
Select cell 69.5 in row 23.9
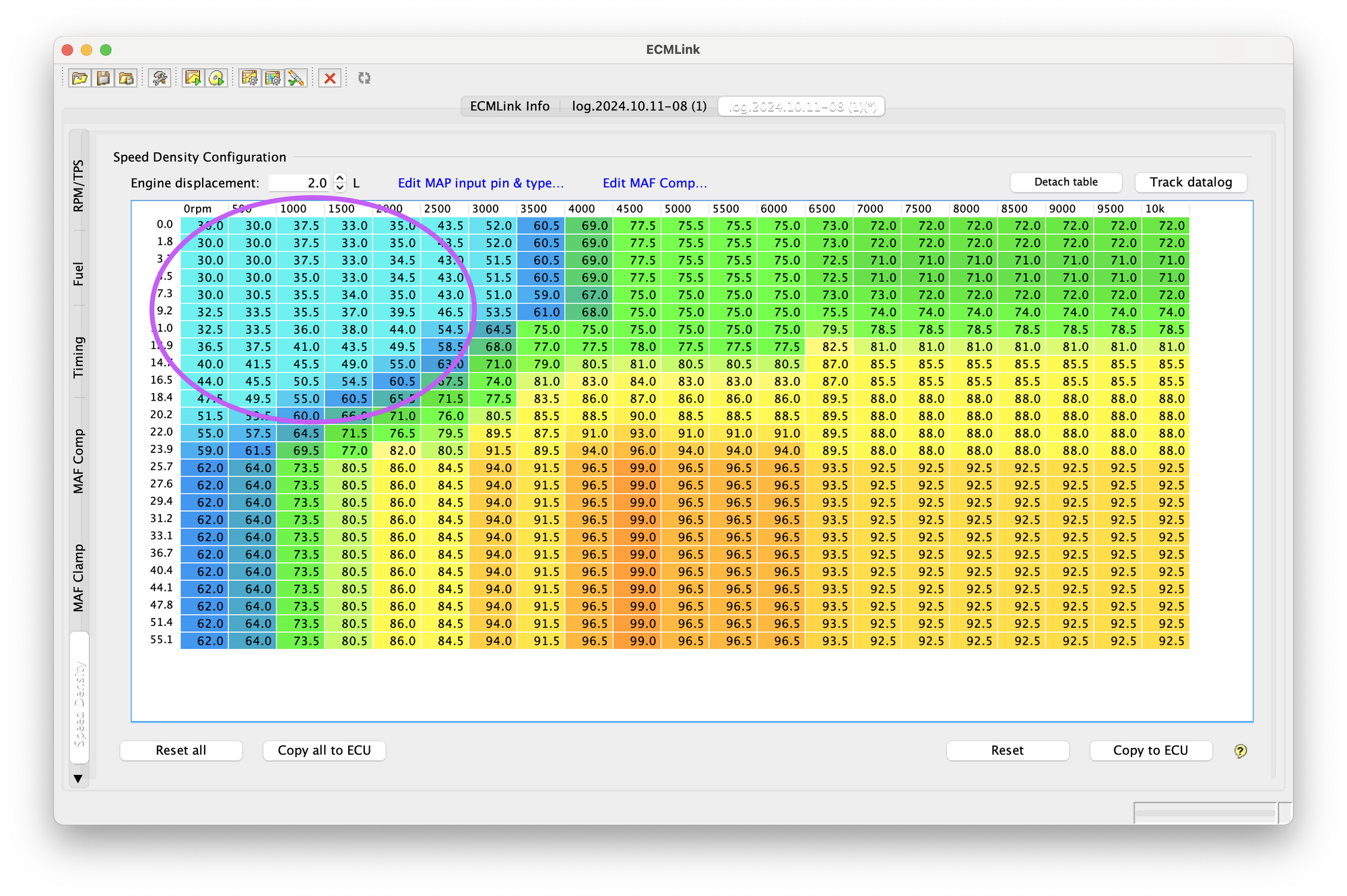300,450
